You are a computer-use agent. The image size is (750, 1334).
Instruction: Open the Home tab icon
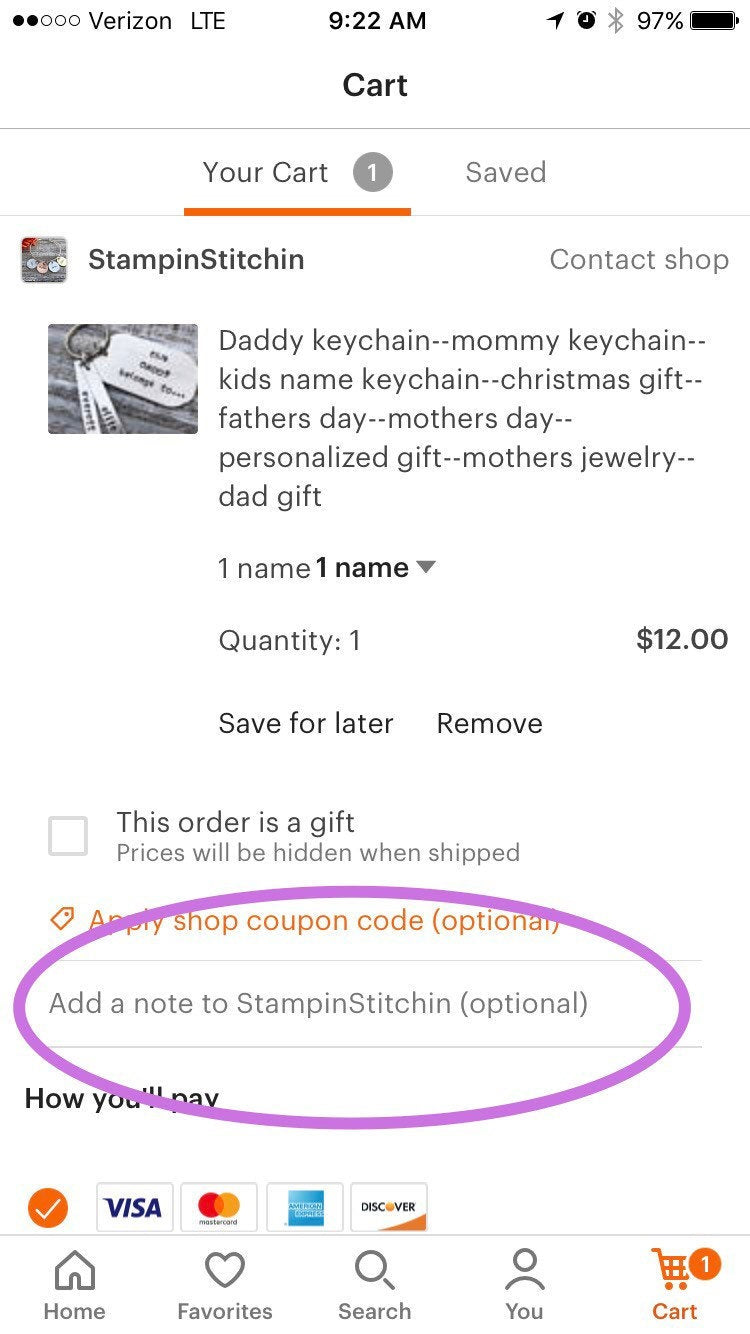74,1272
